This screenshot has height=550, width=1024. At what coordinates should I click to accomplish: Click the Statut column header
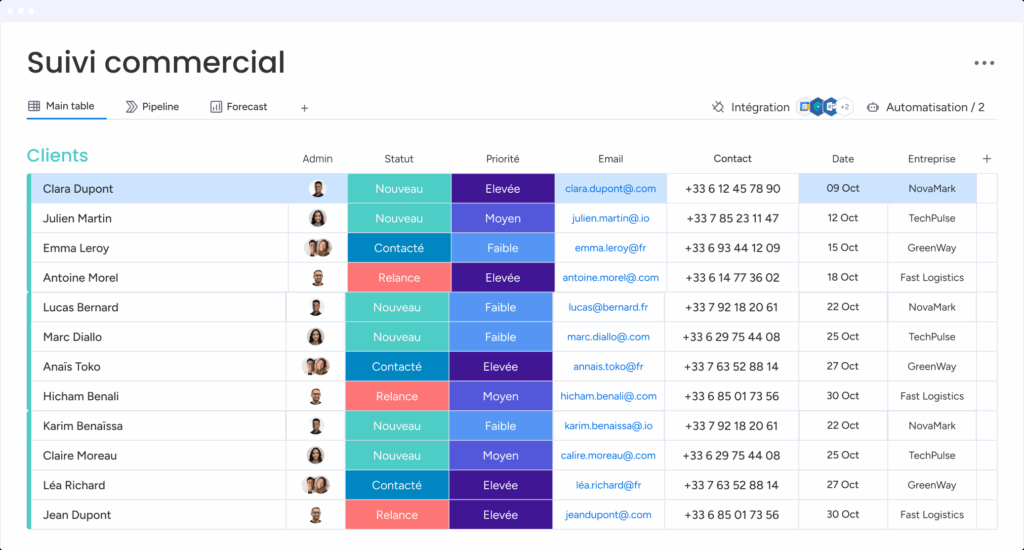click(399, 159)
